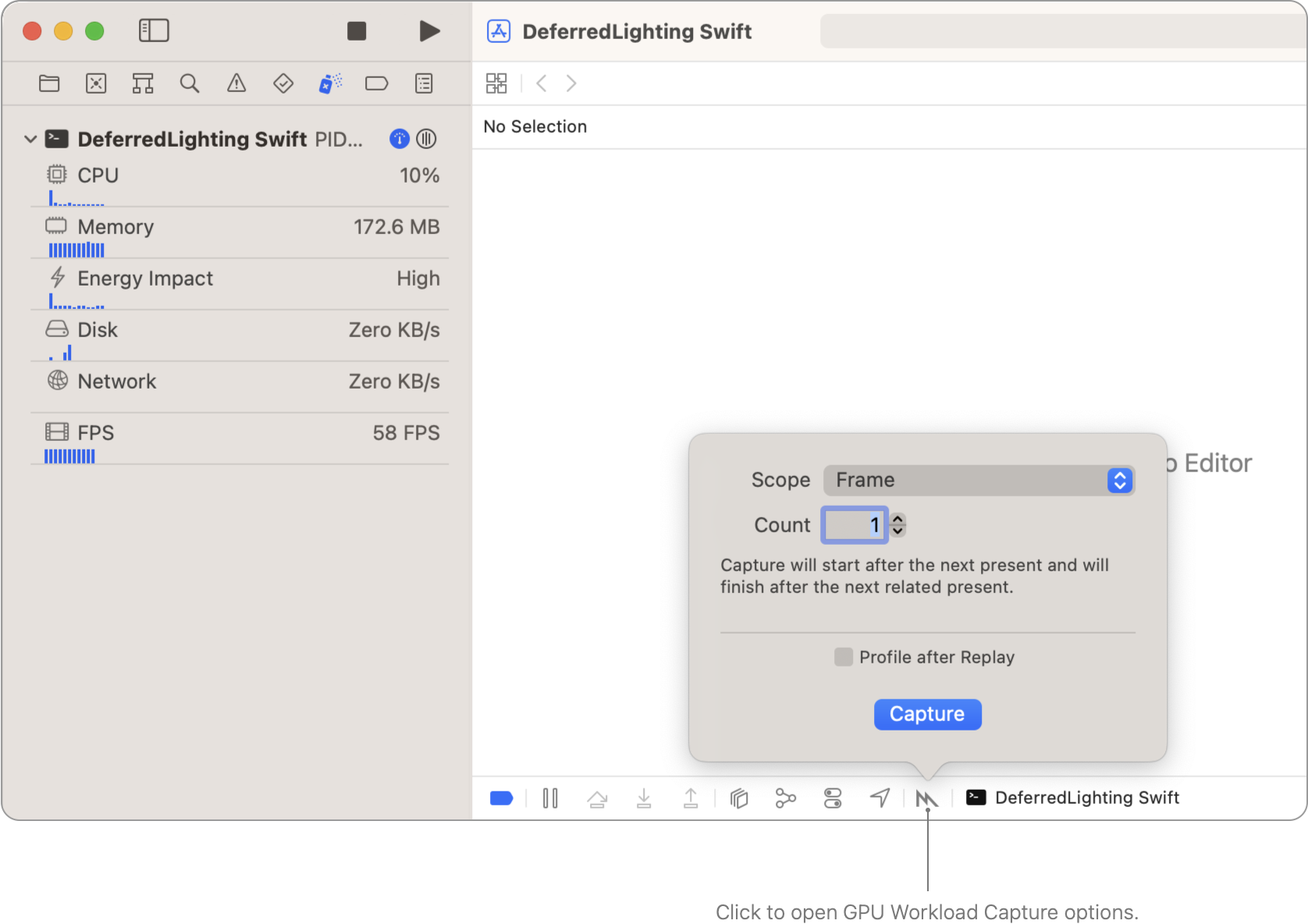Click the Debug Memory Graph icon
This screenshot has height=924, width=1308.
click(x=785, y=798)
